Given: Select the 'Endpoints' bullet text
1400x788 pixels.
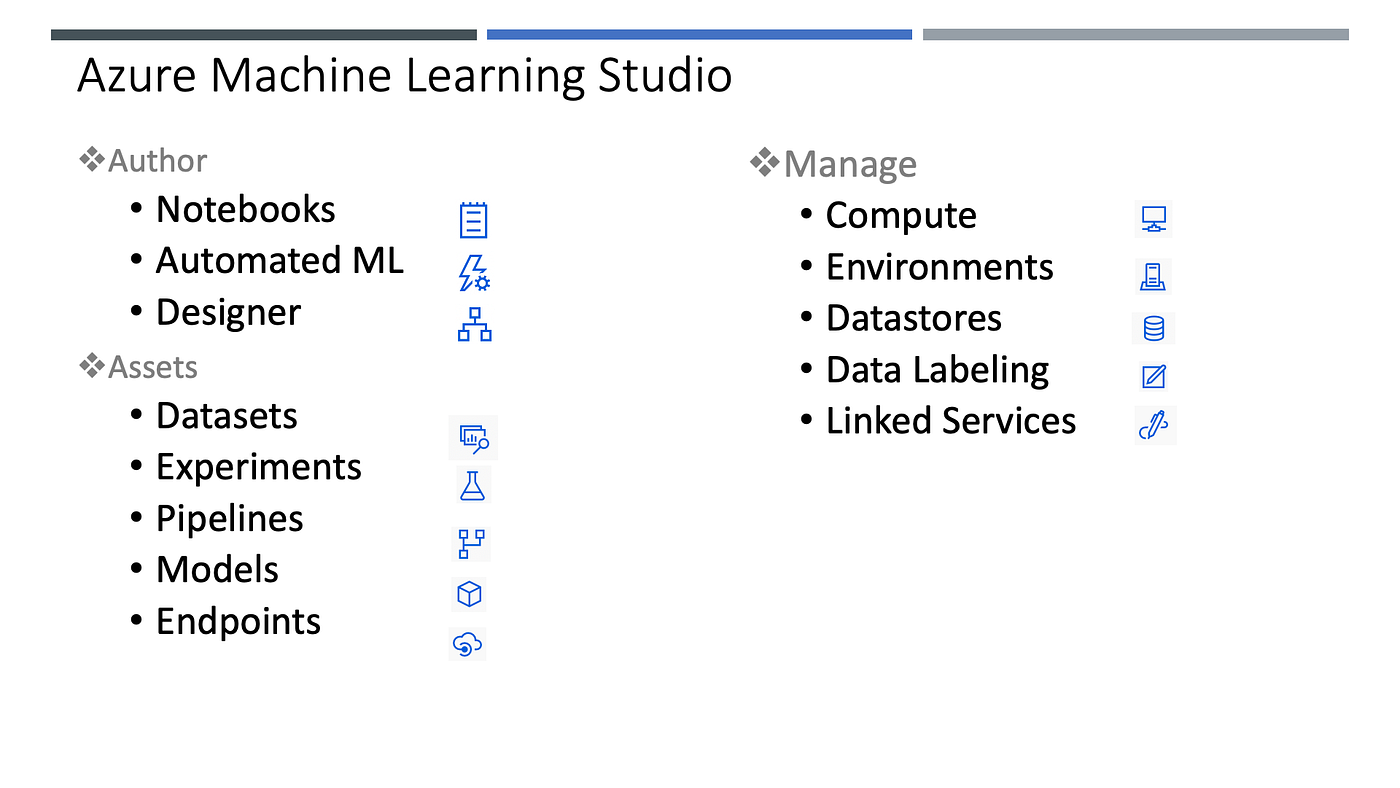Looking at the screenshot, I should [239, 621].
